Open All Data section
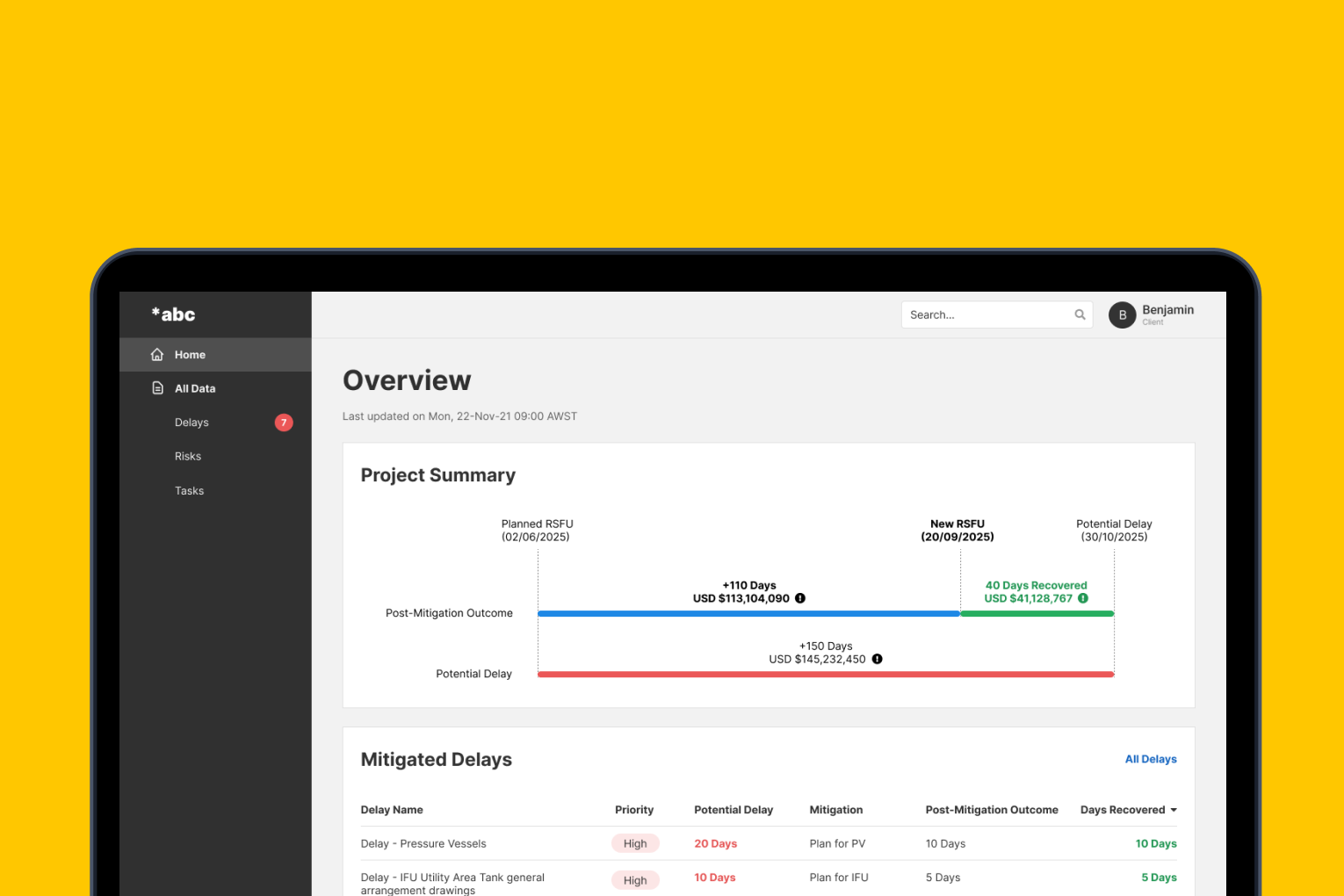The width and height of the screenshot is (1344, 896). coord(215,388)
